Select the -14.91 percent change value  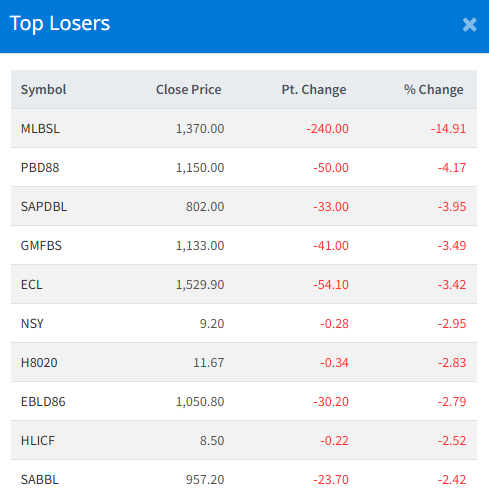point(448,128)
